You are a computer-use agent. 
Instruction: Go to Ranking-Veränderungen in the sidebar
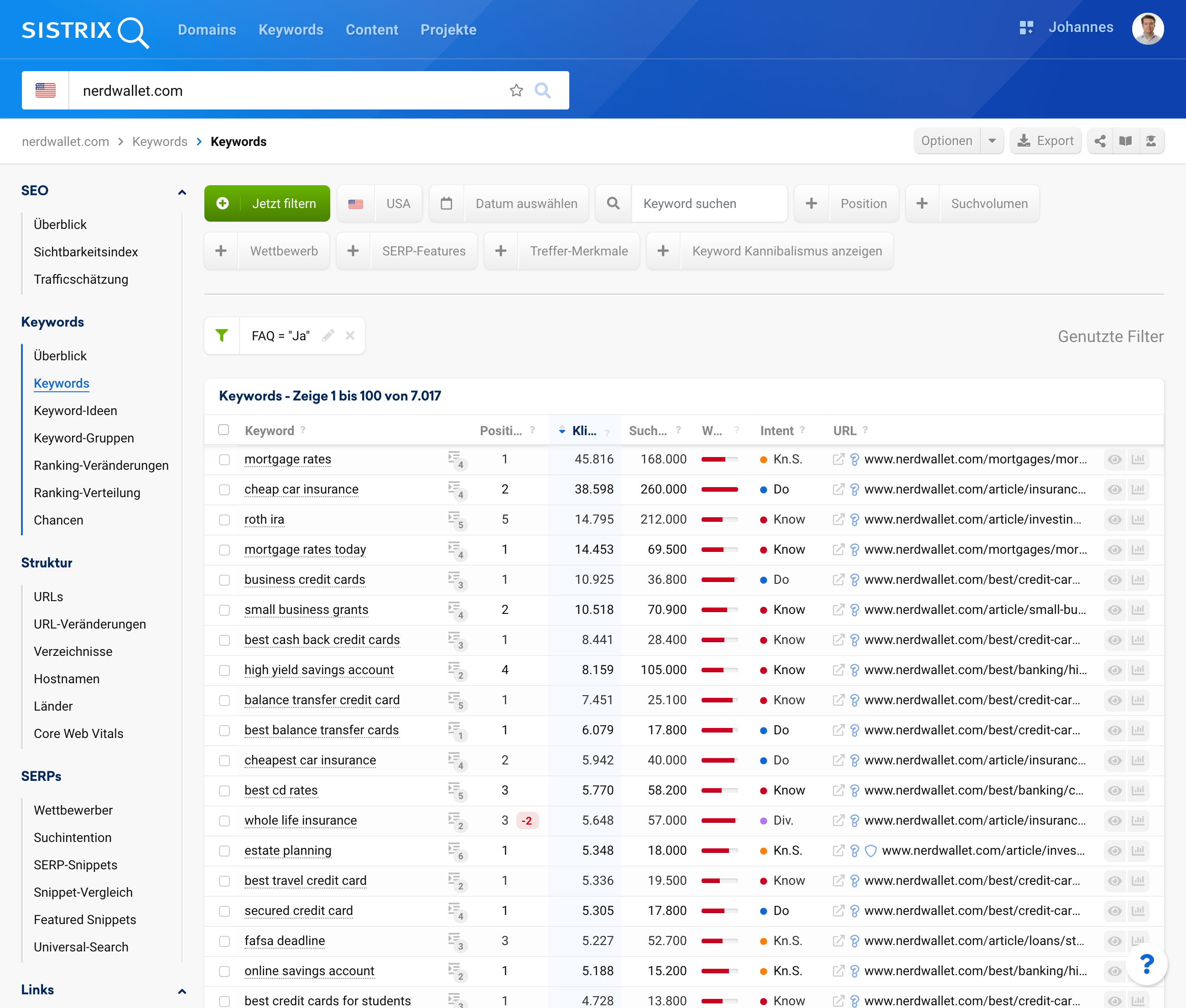101,465
